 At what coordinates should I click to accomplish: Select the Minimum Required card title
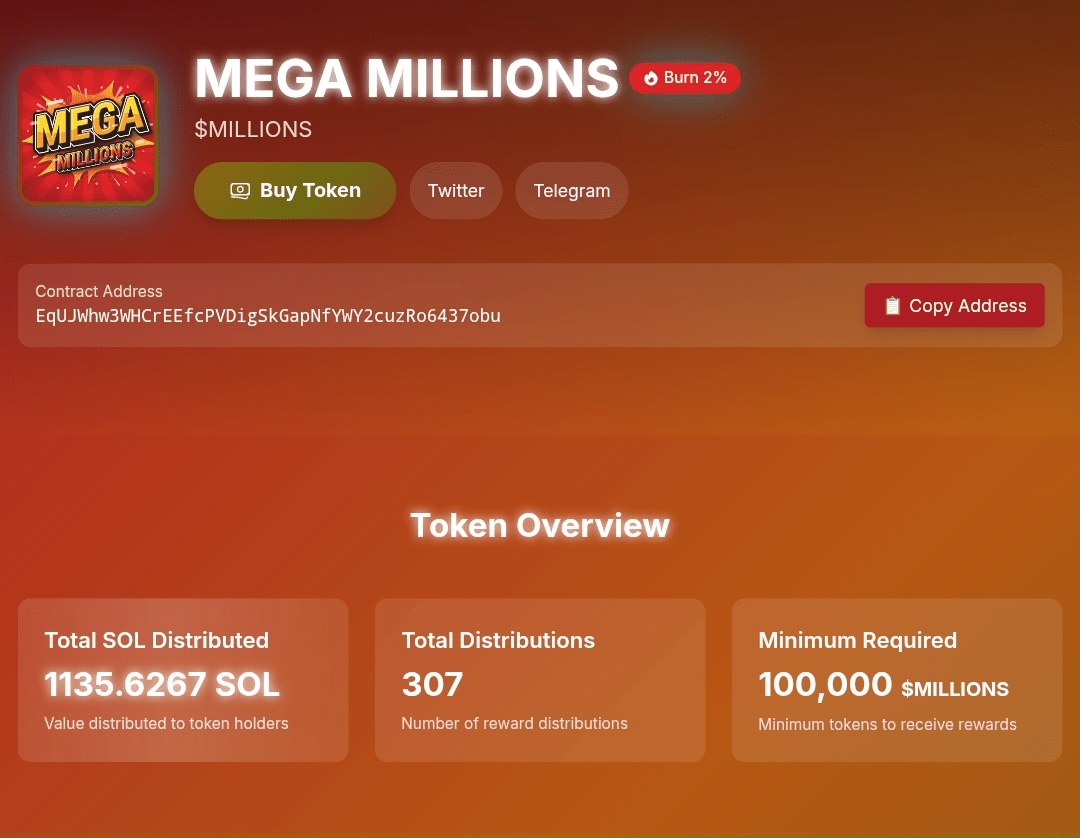pos(857,640)
